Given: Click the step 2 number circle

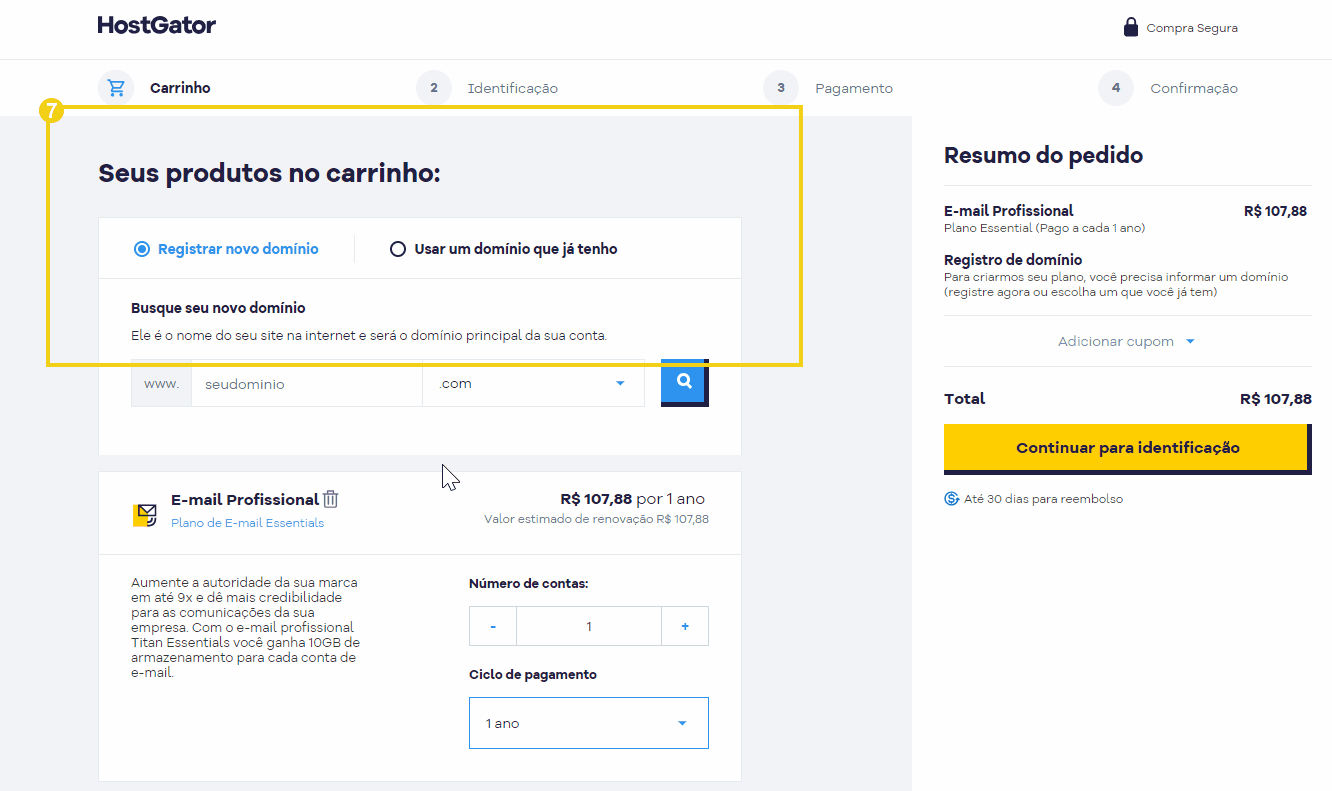Looking at the screenshot, I should pyautogui.click(x=433, y=88).
